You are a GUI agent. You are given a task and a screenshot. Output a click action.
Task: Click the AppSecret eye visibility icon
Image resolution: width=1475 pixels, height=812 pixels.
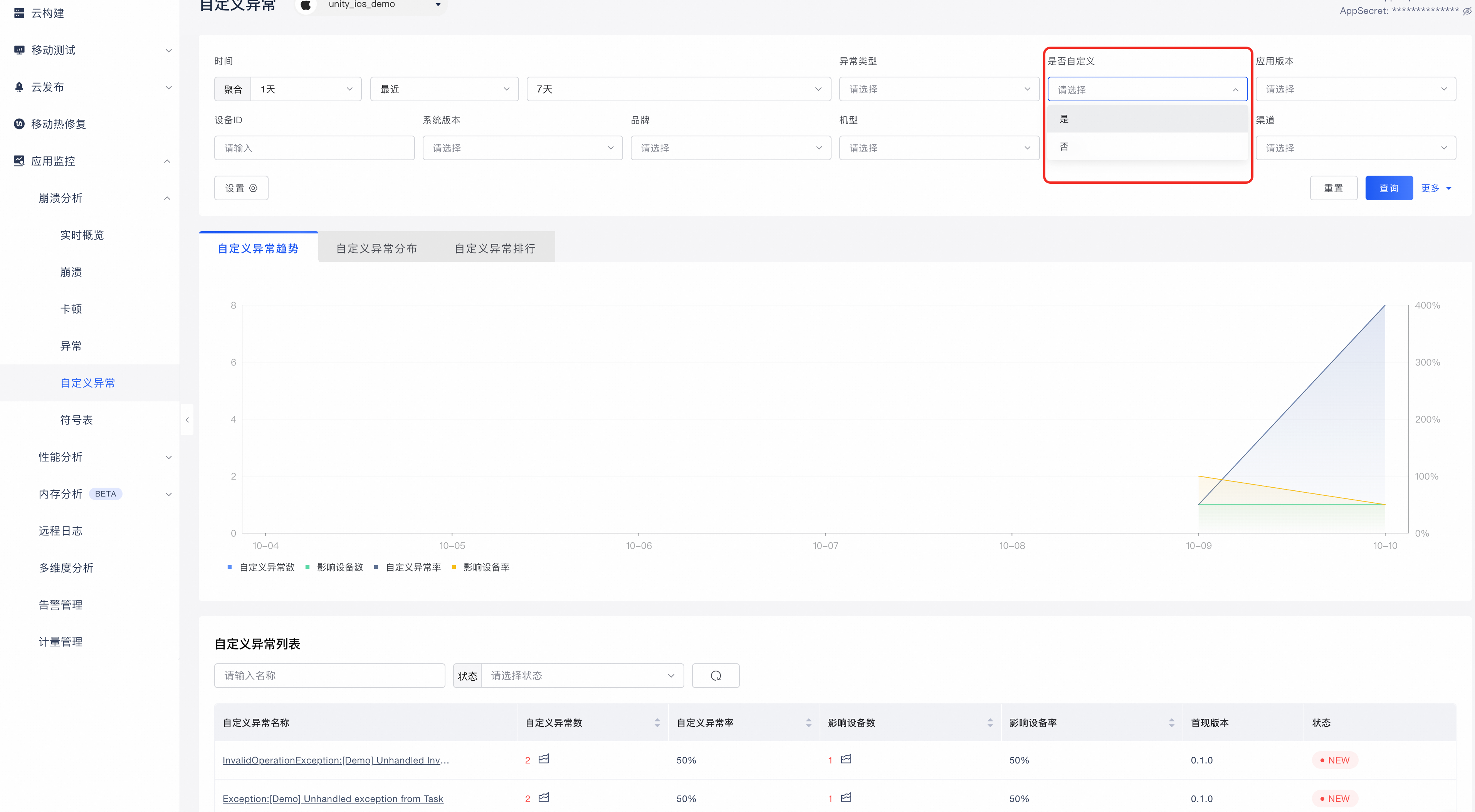click(1467, 11)
